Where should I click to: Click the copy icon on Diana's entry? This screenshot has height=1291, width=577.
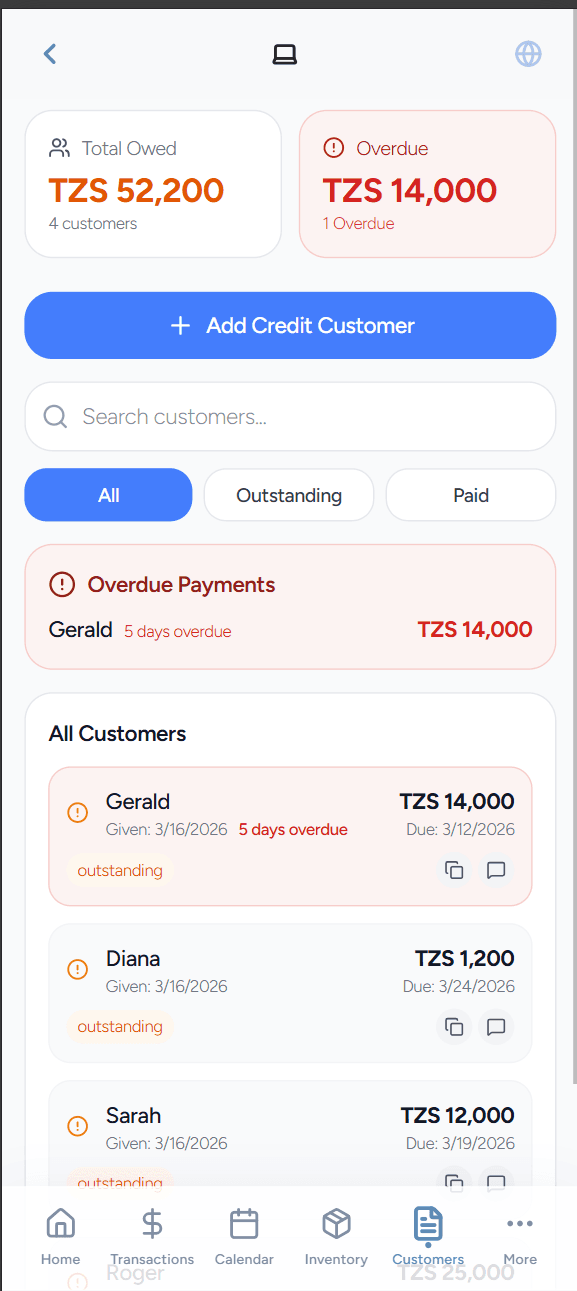coord(454,1027)
